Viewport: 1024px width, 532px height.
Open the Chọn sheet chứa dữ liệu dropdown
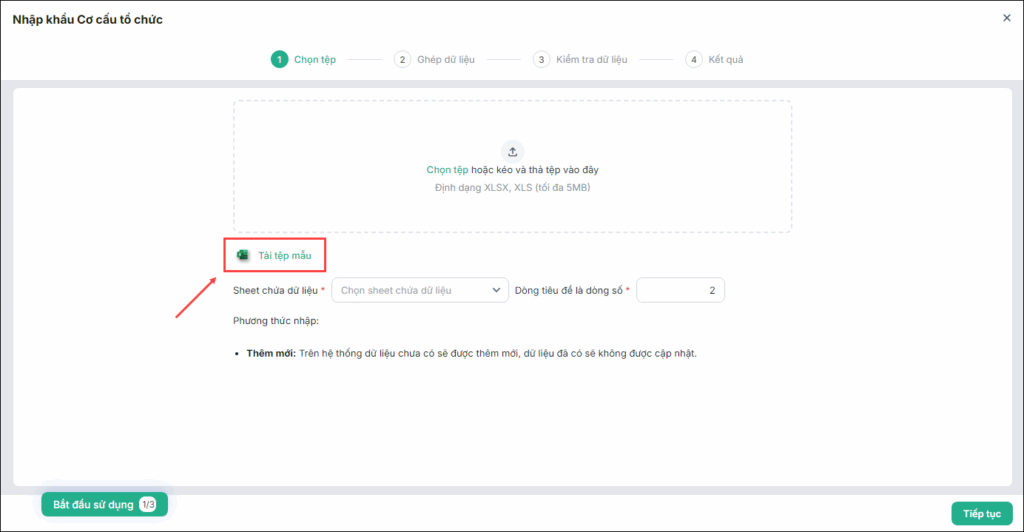click(x=420, y=290)
